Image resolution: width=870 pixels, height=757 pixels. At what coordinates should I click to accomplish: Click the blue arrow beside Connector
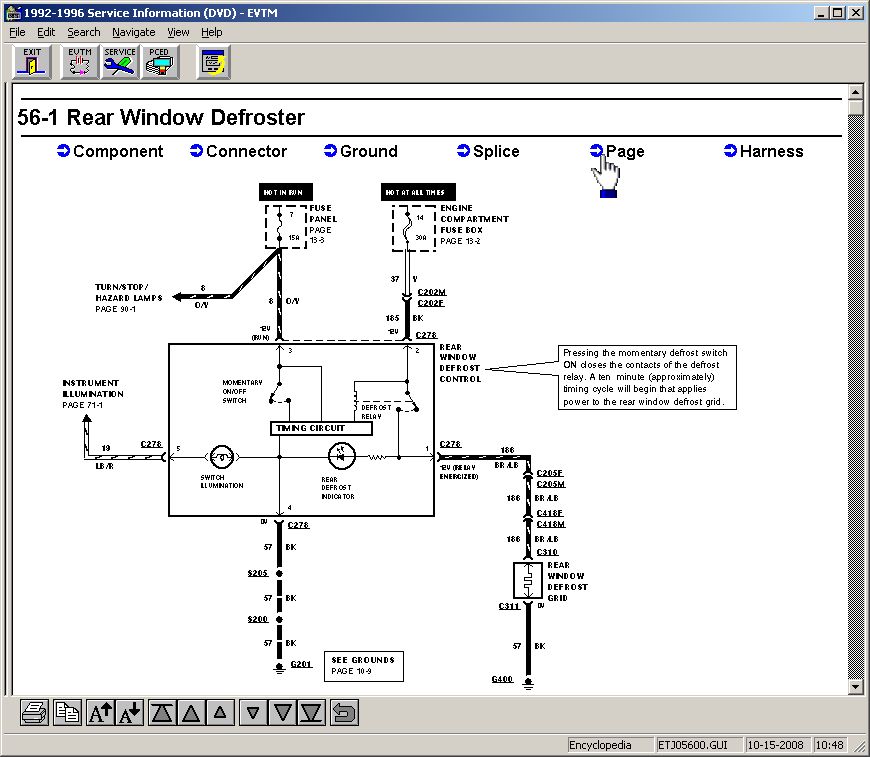[x=196, y=150]
